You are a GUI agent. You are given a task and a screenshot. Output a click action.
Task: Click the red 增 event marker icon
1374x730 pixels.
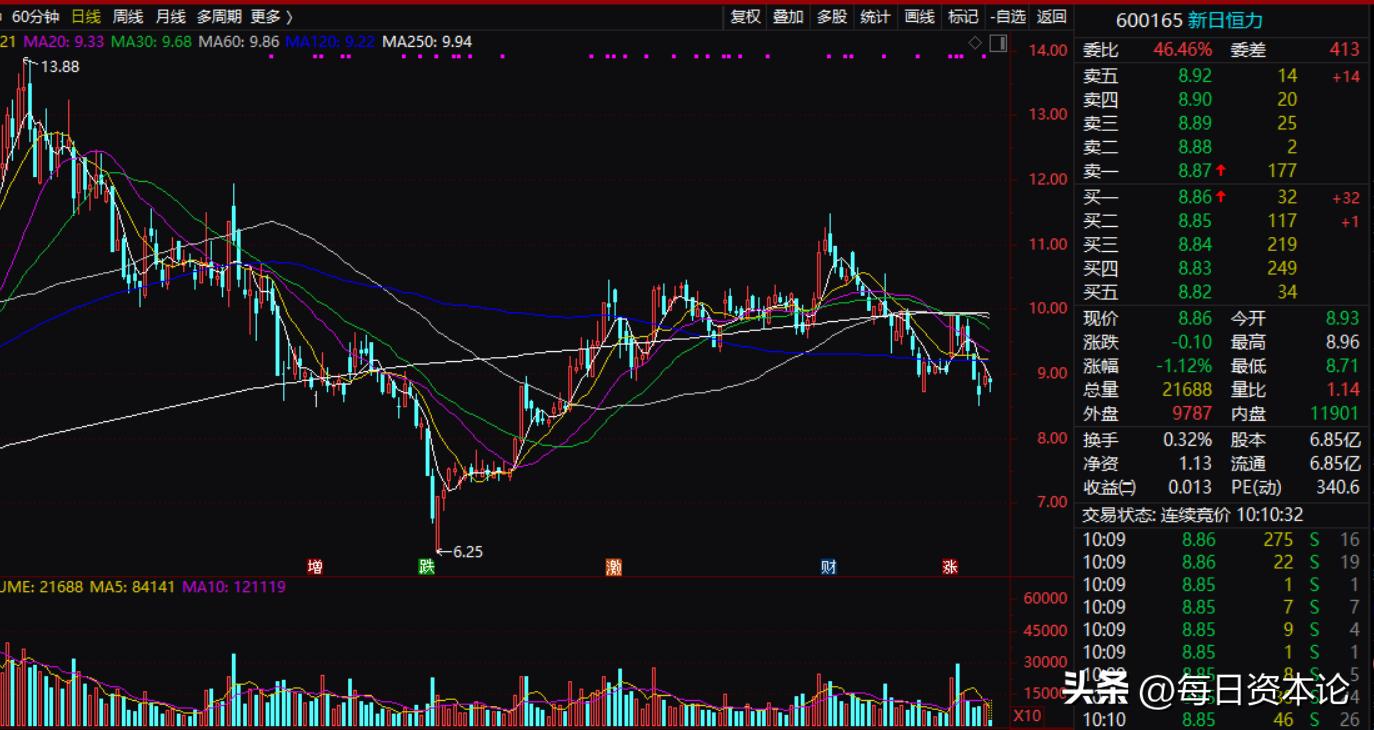pyautogui.click(x=315, y=567)
